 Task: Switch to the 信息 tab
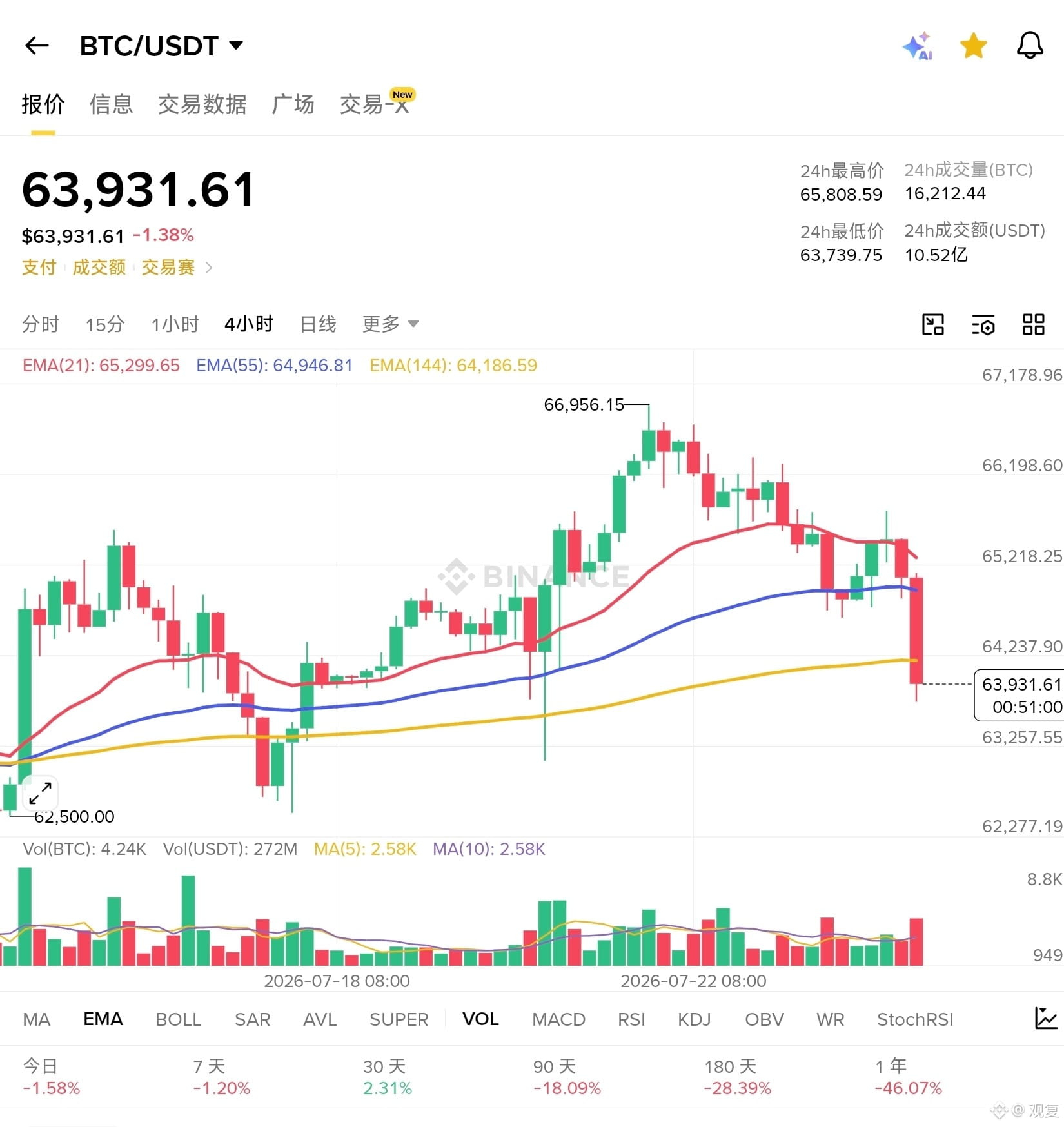(x=112, y=104)
